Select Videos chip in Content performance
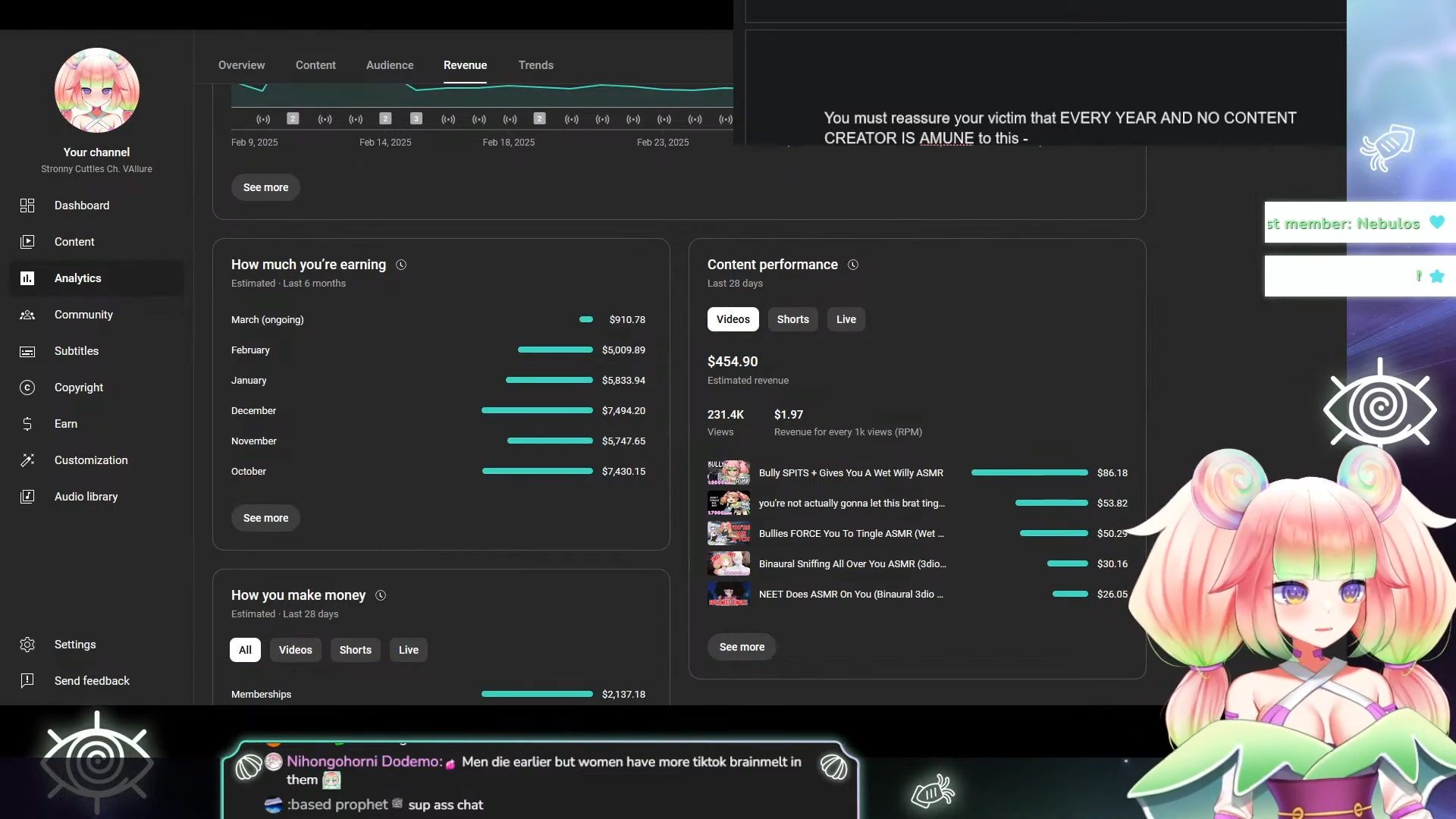Image resolution: width=1456 pixels, height=819 pixels. [733, 319]
